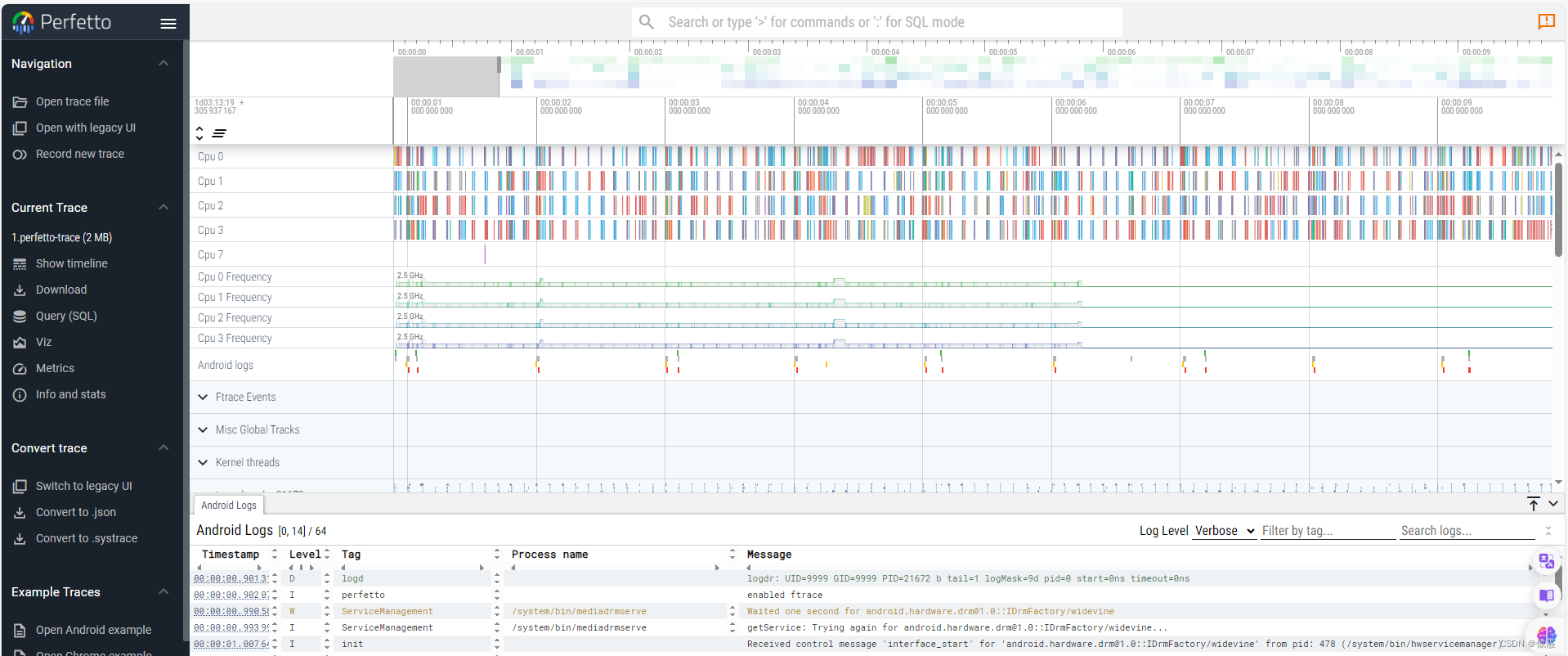Click the overview minimap selection handle

coord(499,65)
